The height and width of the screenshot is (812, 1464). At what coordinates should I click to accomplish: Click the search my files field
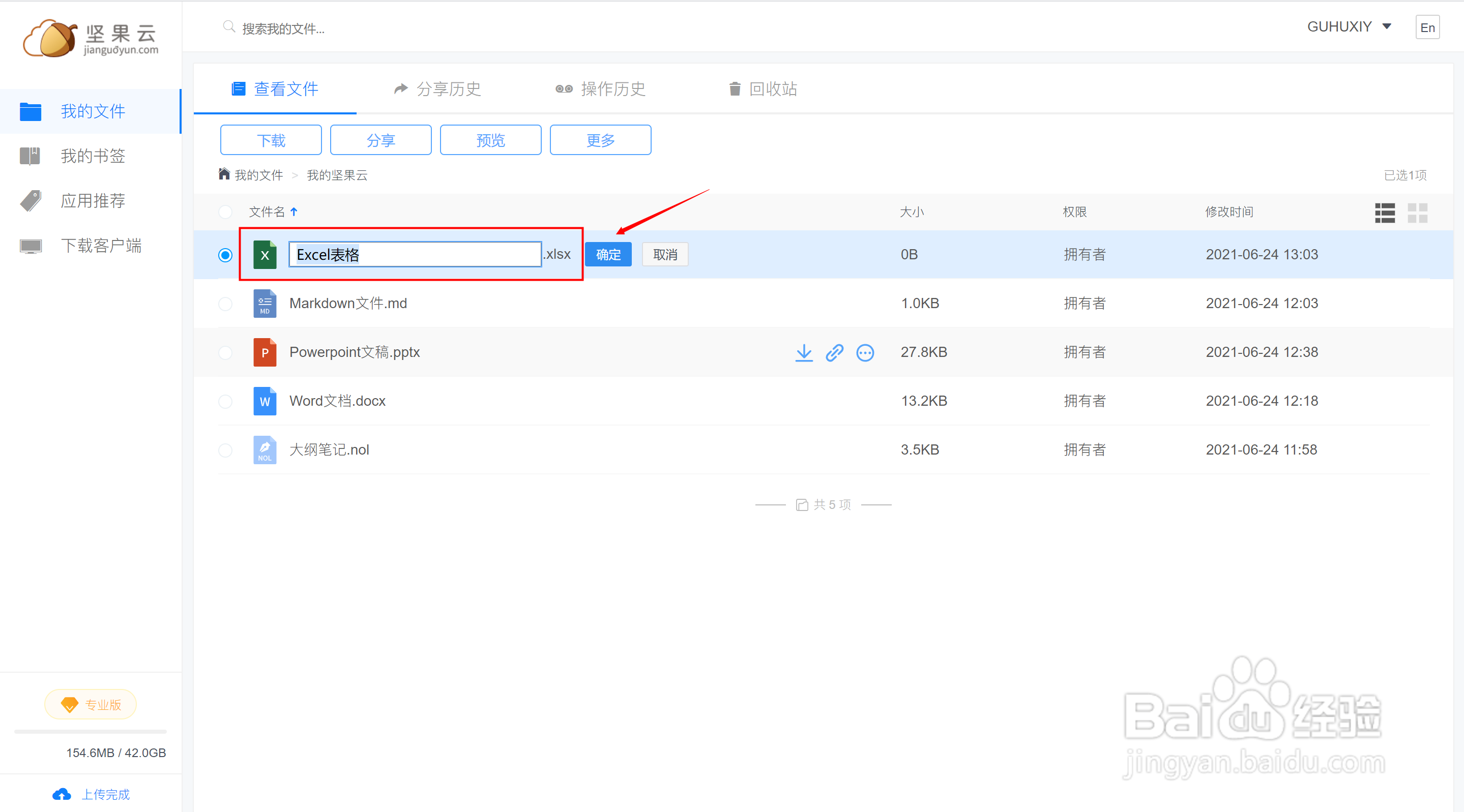click(x=284, y=28)
